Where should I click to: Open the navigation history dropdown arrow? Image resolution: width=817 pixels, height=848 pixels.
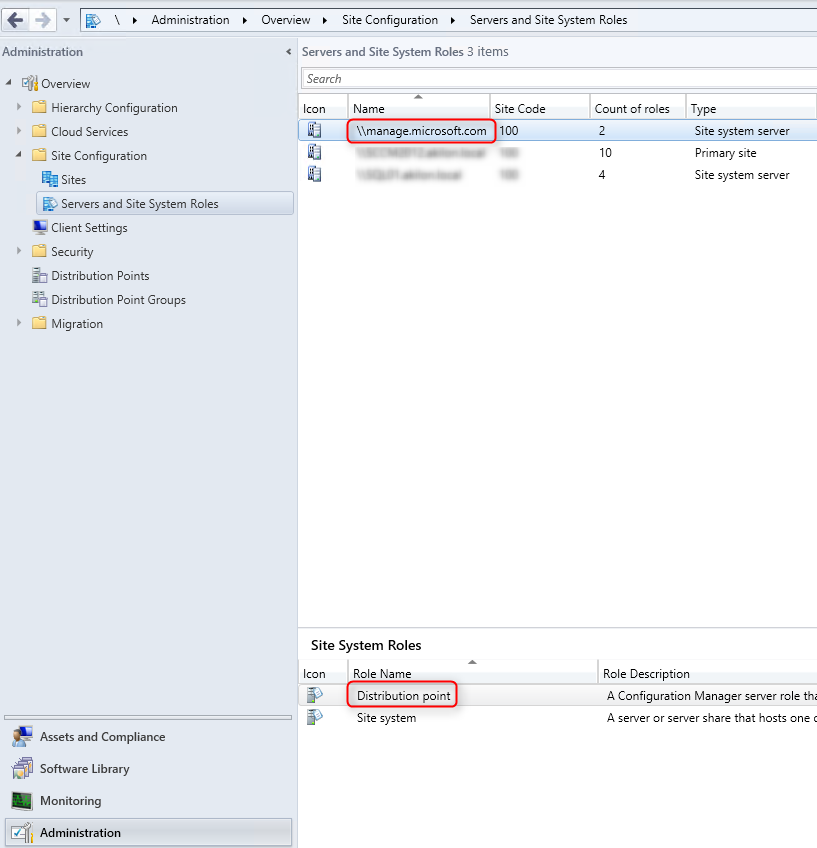click(67, 21)
